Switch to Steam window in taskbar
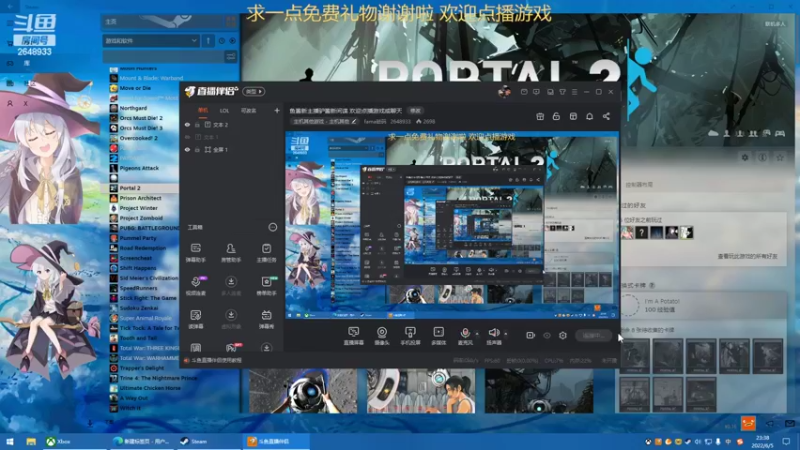800x450 pixels. click(208, 441)
